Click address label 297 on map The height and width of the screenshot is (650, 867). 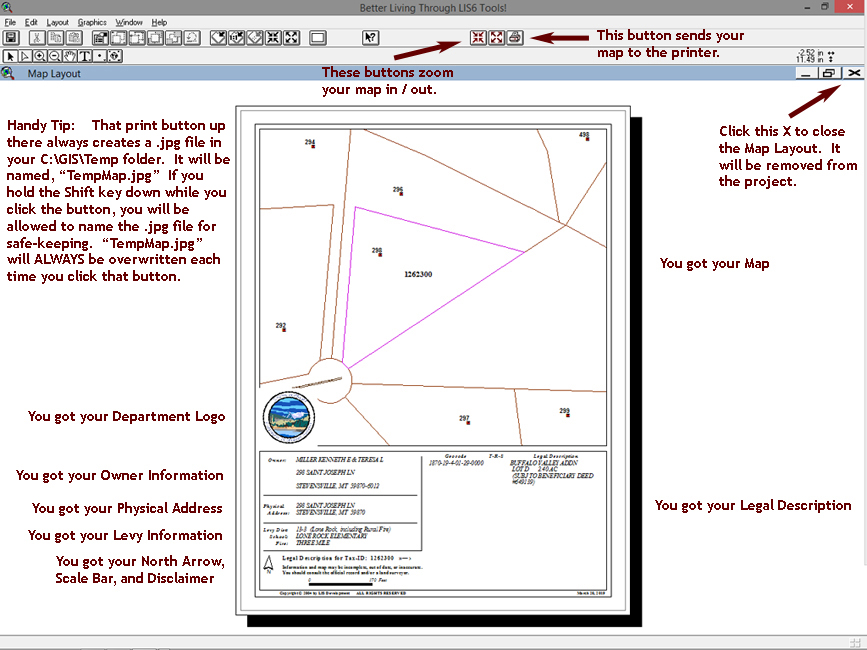tap(464, 420)
